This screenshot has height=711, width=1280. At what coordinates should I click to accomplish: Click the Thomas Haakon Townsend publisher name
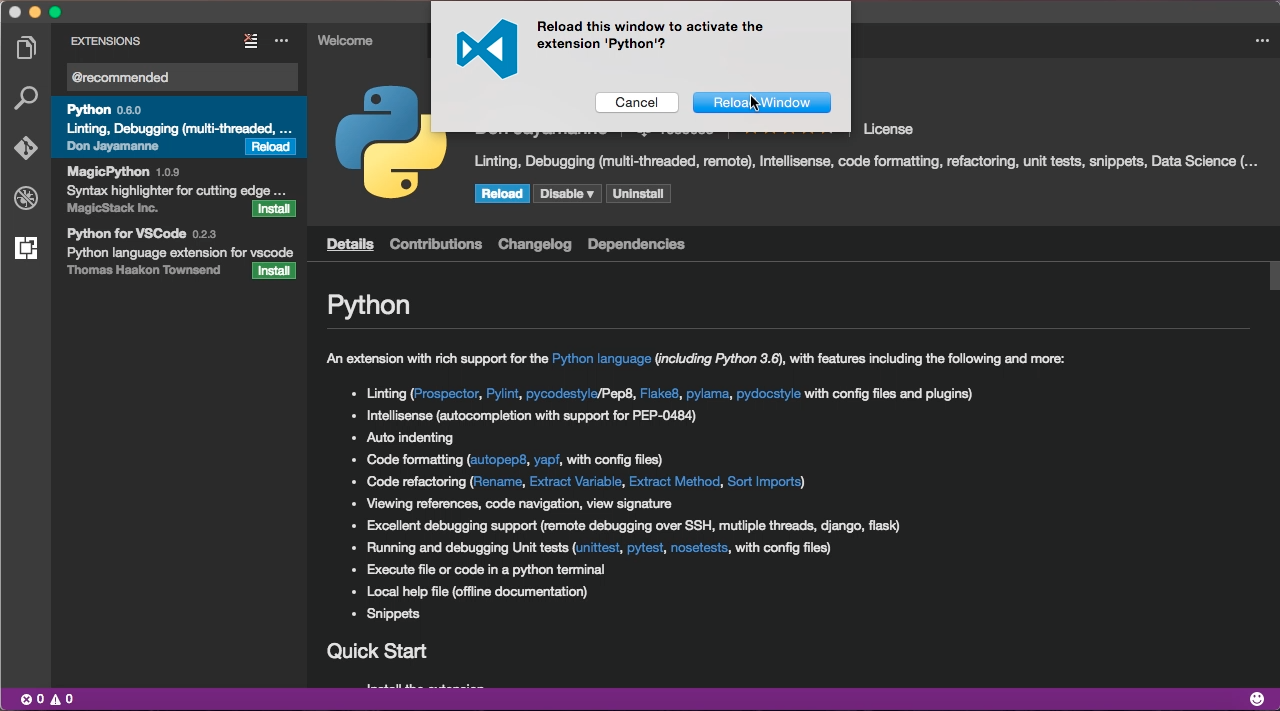click(x=143, y=270)
